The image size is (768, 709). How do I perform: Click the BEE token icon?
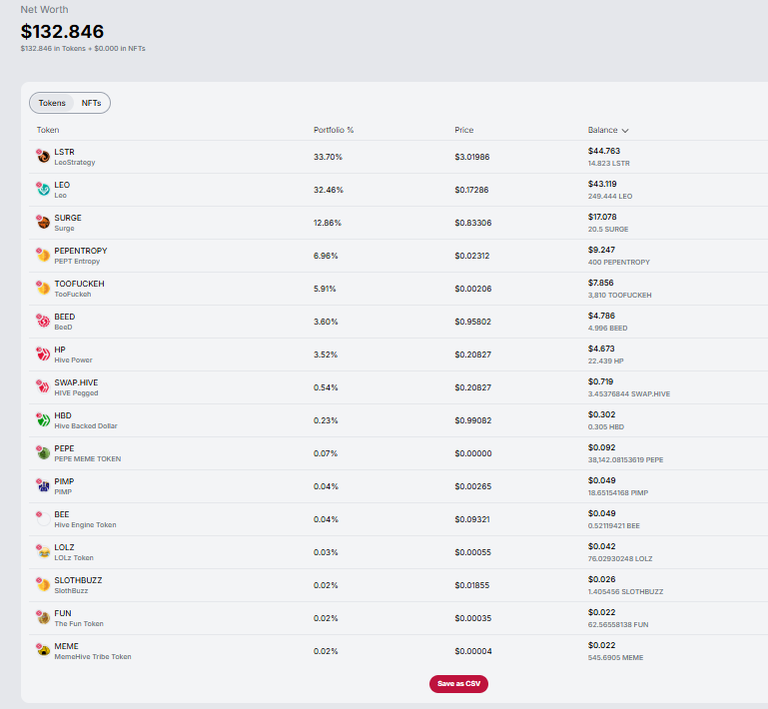pyautogui.click(x=43, y=518)
